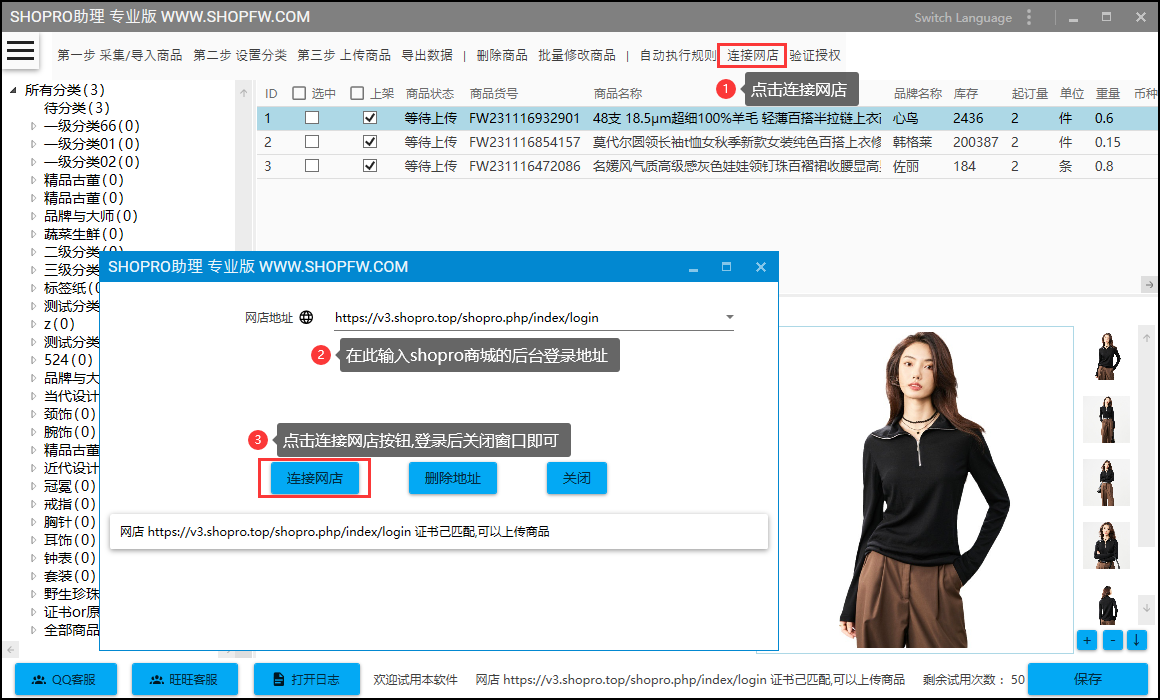1160x700 pixels.
Task: Open the three-dot menu beside Switch Language
Action: (x=1030, y=17)
